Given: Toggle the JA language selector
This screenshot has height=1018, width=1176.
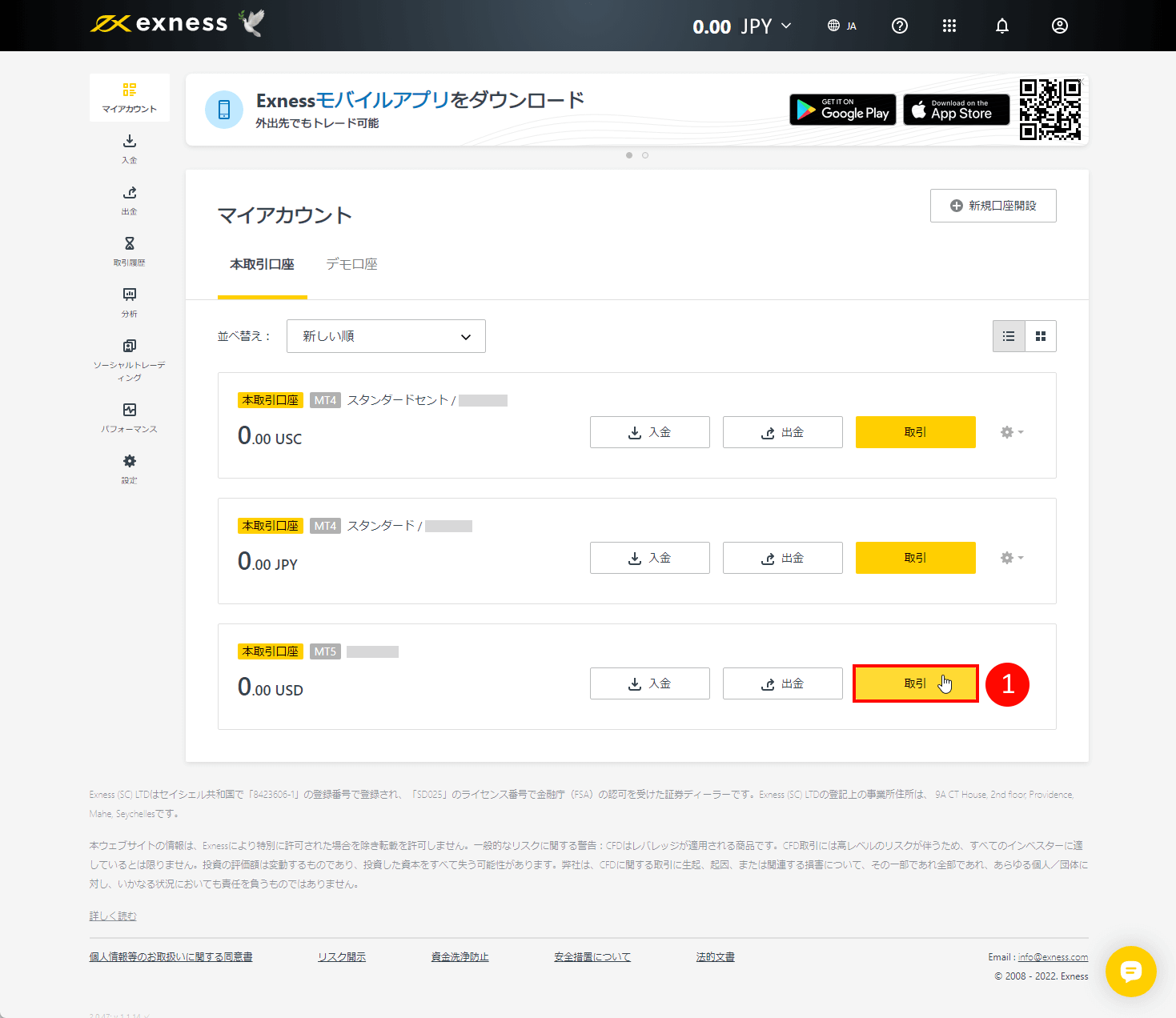Looking at the screenshot, I should tap(842, 26).
